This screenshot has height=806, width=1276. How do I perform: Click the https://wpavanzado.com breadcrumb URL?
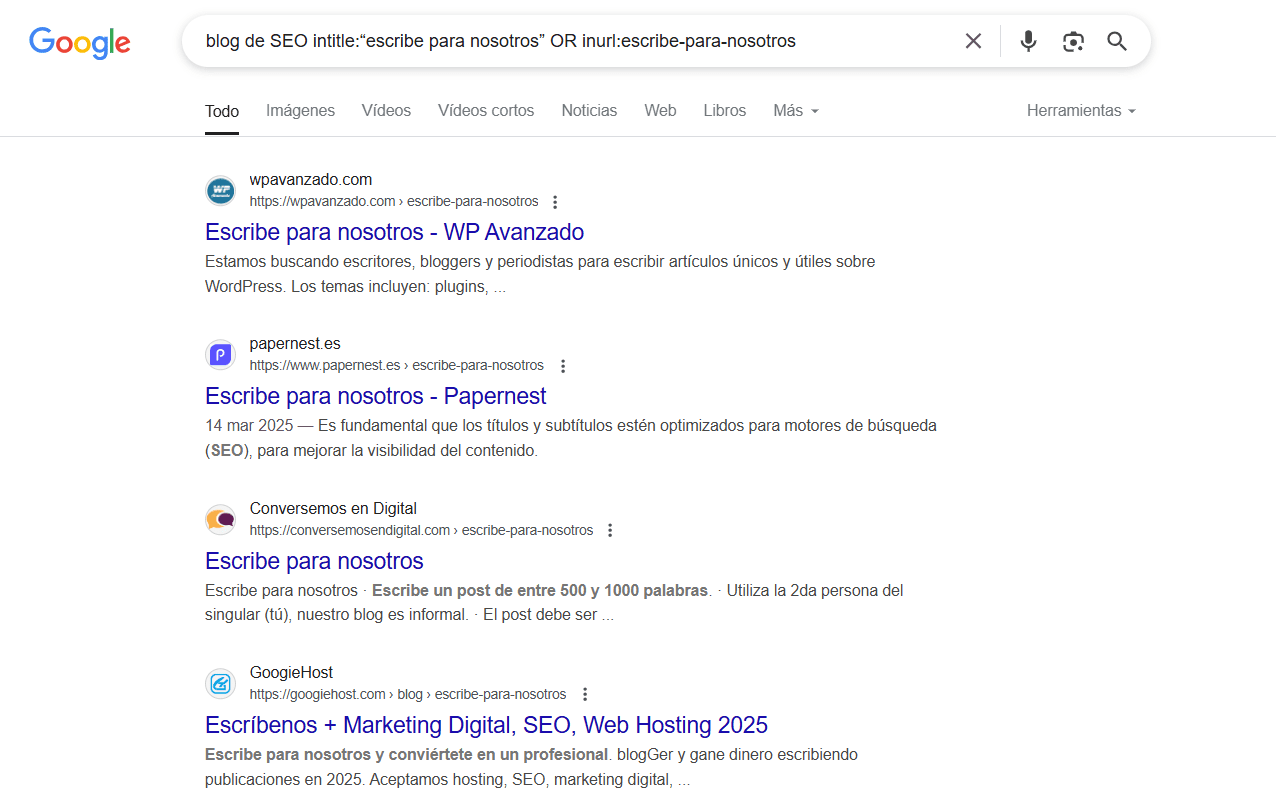click(x=394, y=201)
